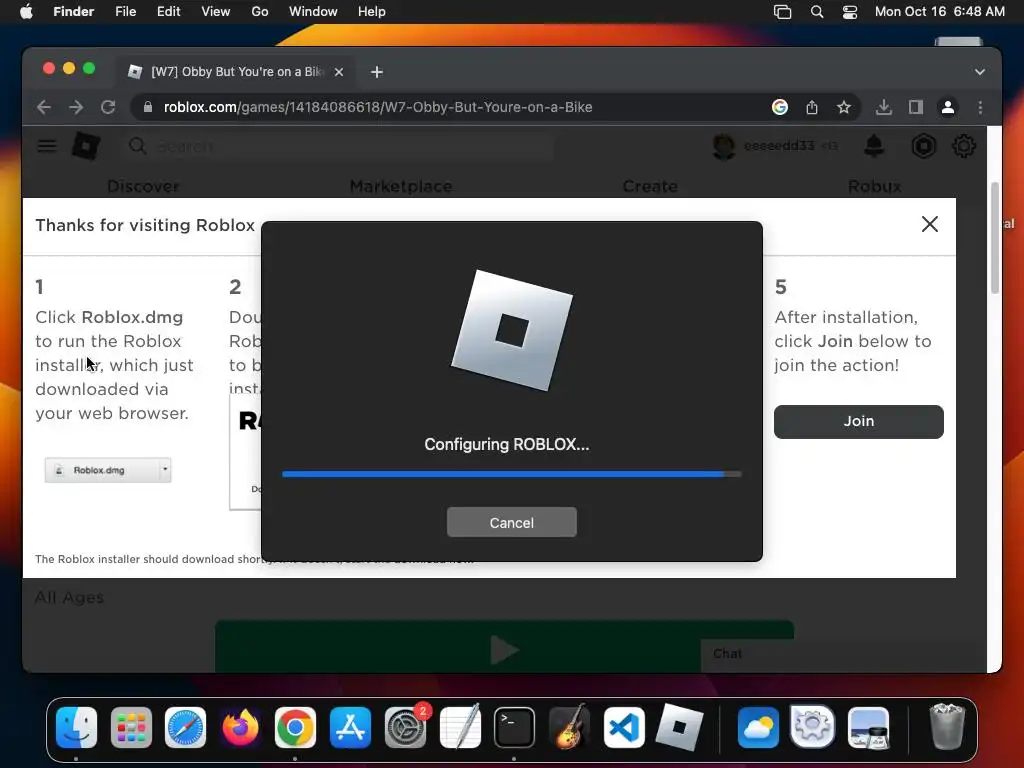Open Spotlight search in menu bar
This screenshot has height=768, width=1024.
click(x=816, y=12)
